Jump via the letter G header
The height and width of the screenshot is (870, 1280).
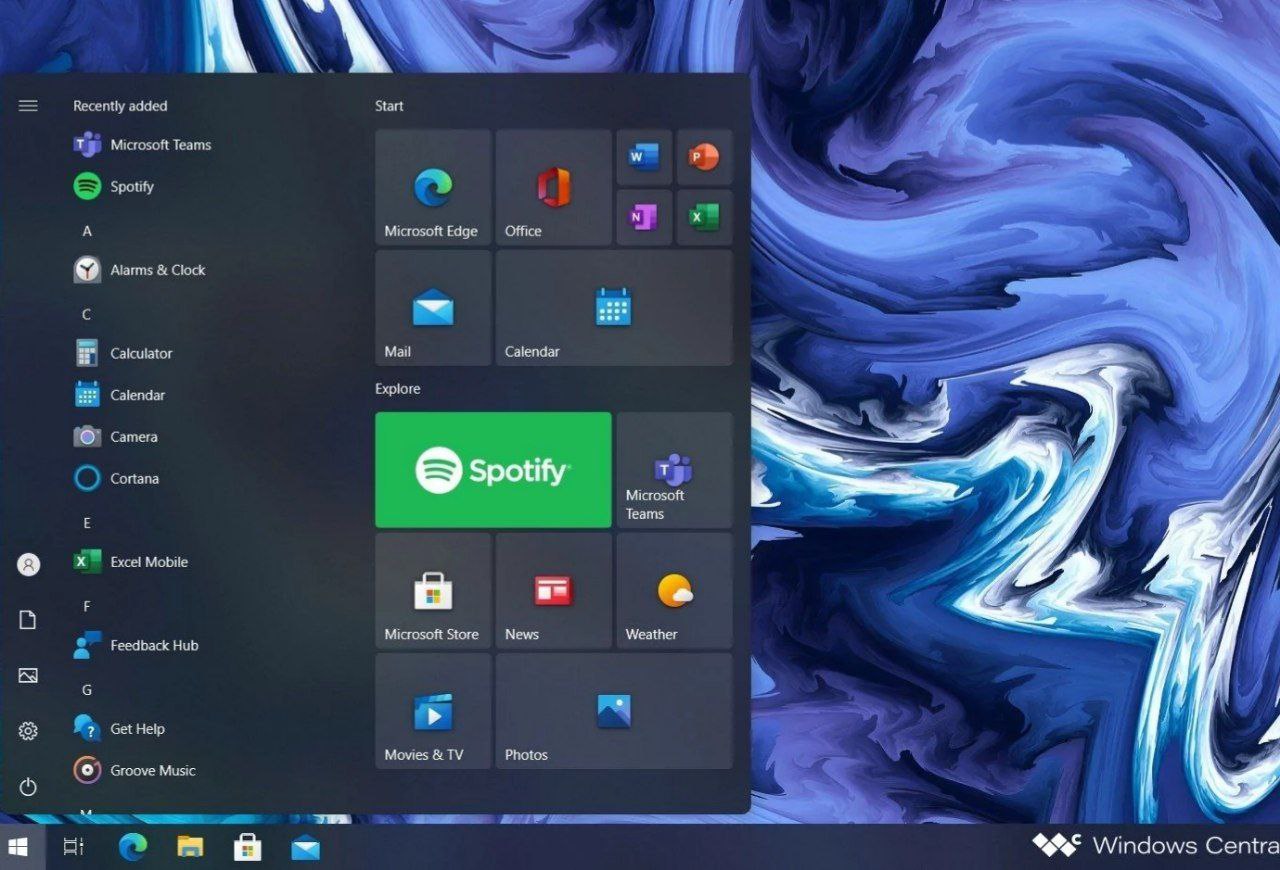pos(87,690)
